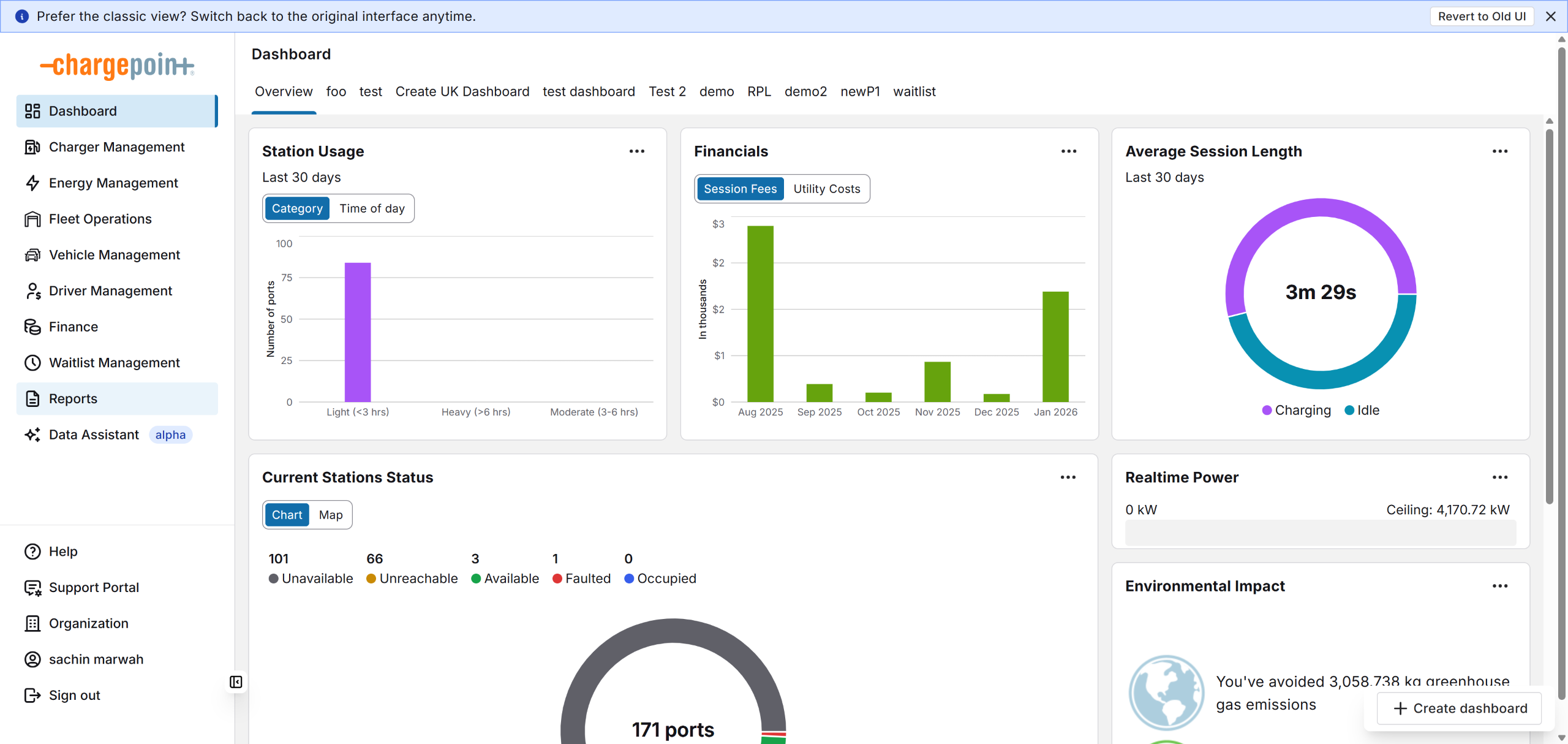Click the Driver Management person icon
The image size is (1568, 744).
[32, 291]
